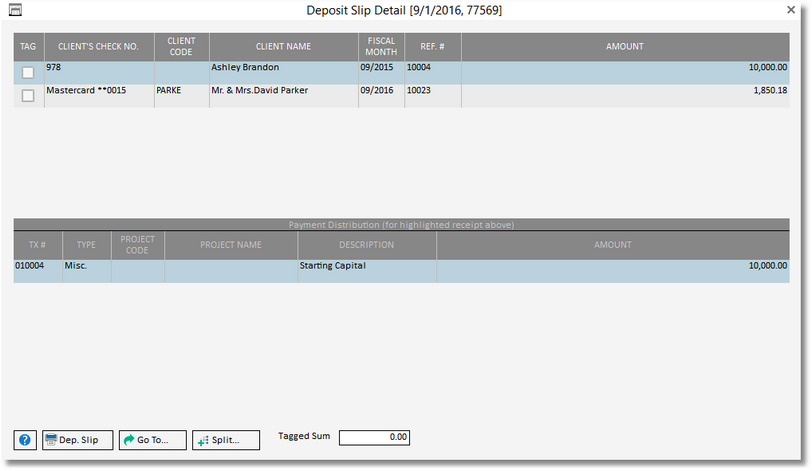
Task: Close the Deposit Slip Detail window
Action: (791, 10)
